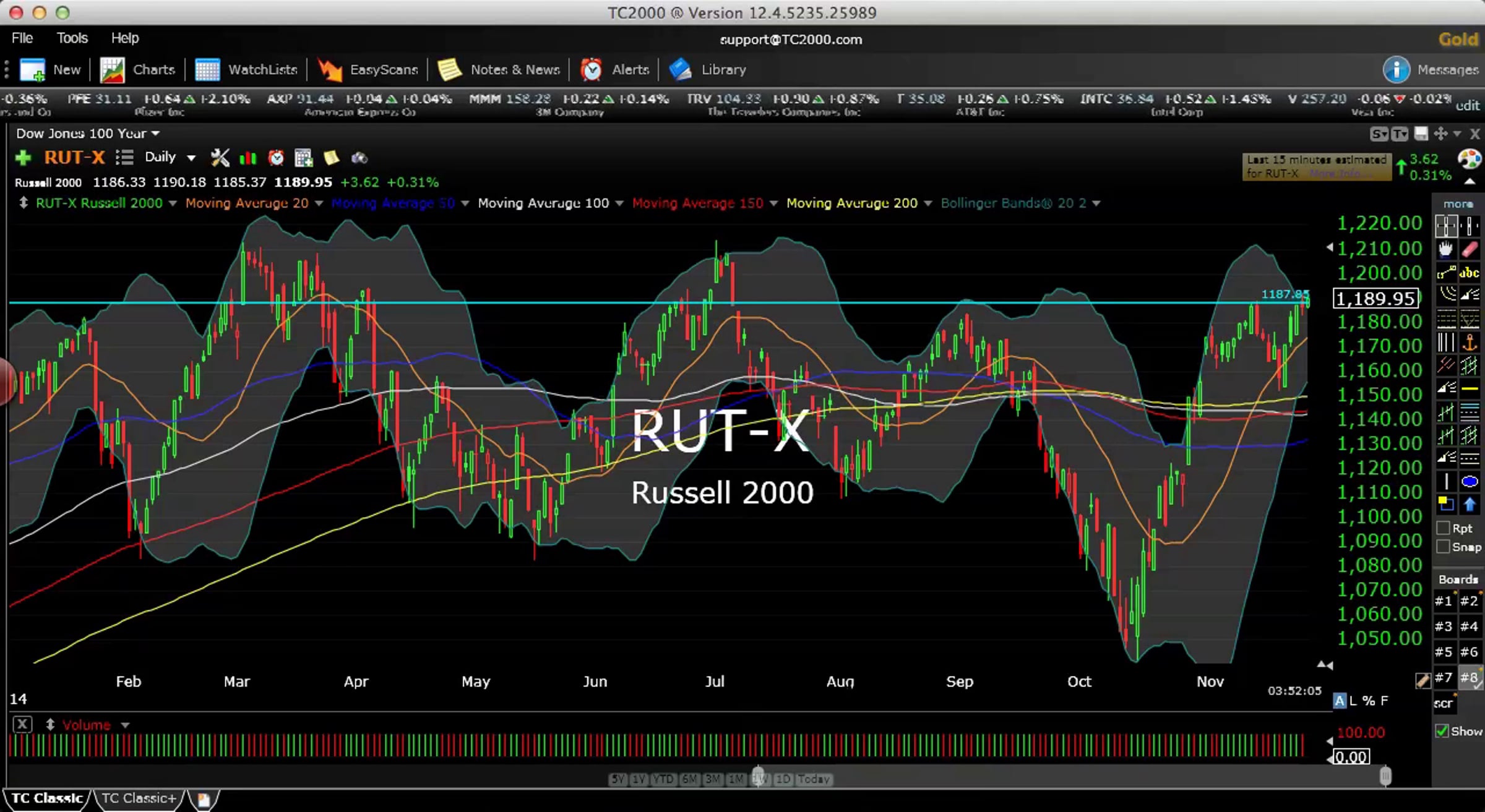Click the more link above drawing tools
This screenshot has width=1485, height=812.
point(1458,204)
